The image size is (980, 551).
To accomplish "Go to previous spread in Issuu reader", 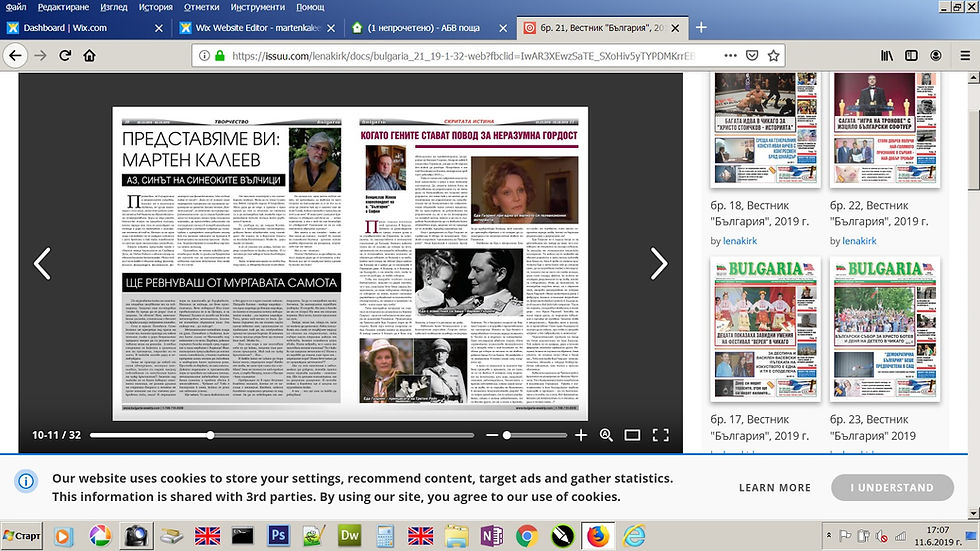I will (42, 264).
